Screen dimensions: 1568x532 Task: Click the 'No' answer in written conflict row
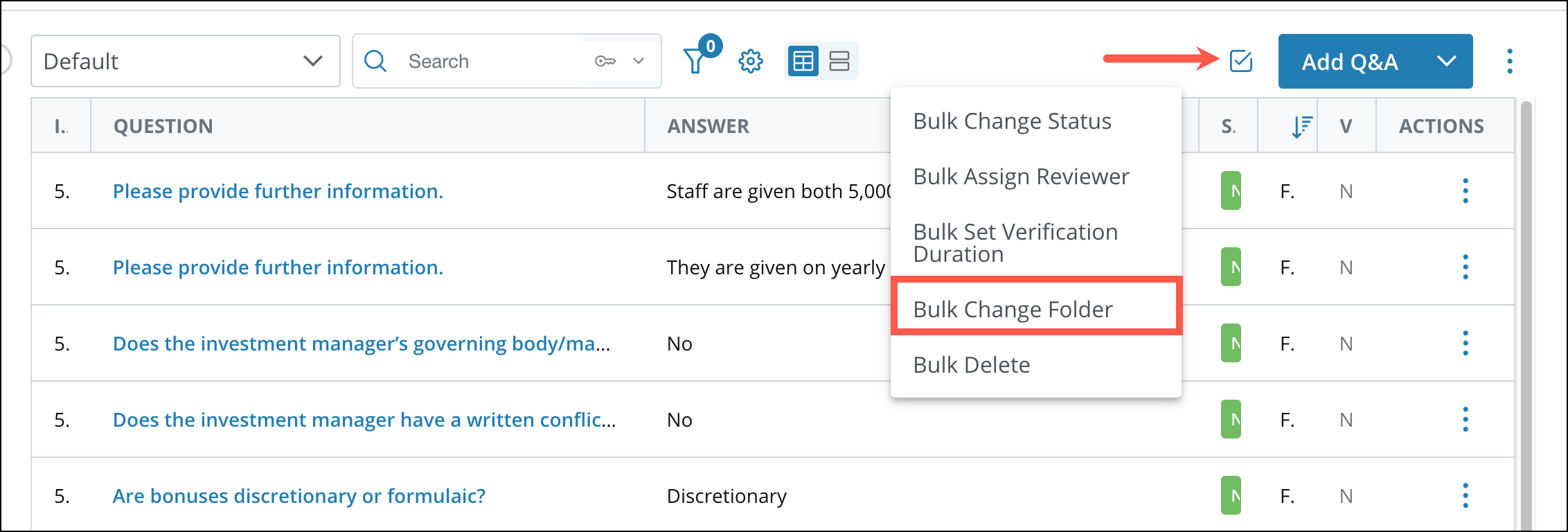point(679,420)
